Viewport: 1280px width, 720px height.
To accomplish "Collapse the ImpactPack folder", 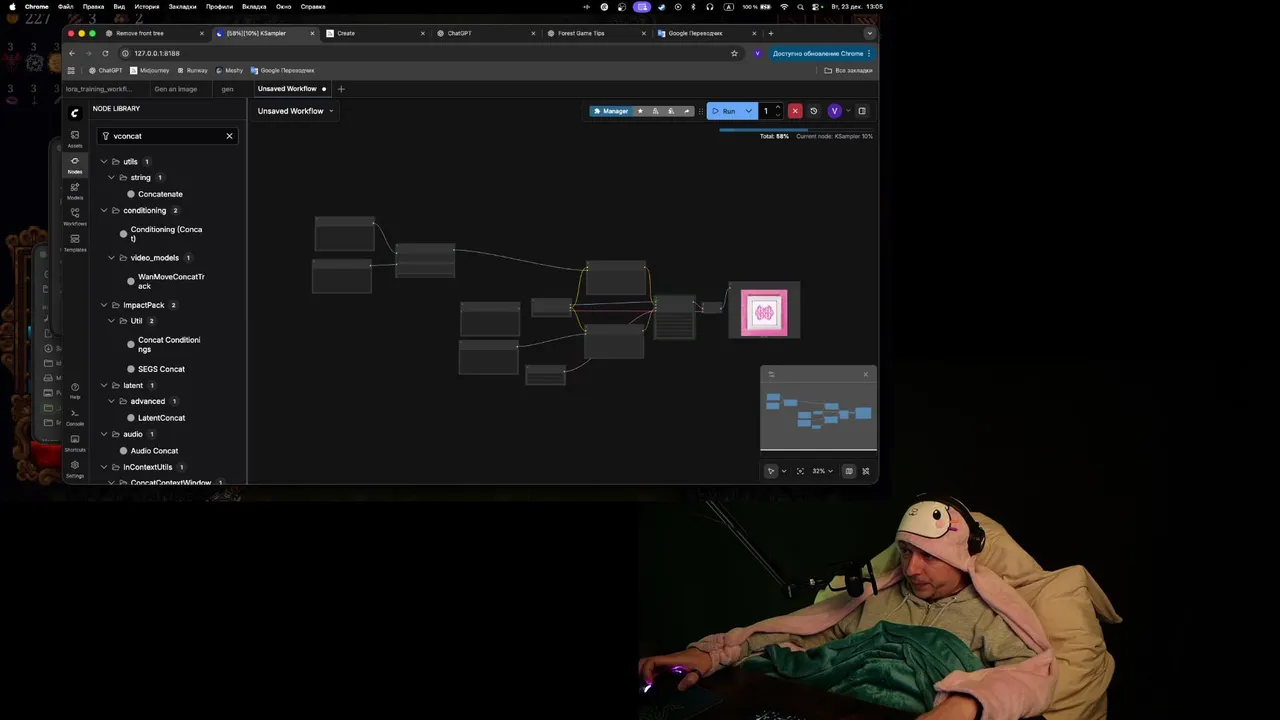I will (x=104, y=305).
